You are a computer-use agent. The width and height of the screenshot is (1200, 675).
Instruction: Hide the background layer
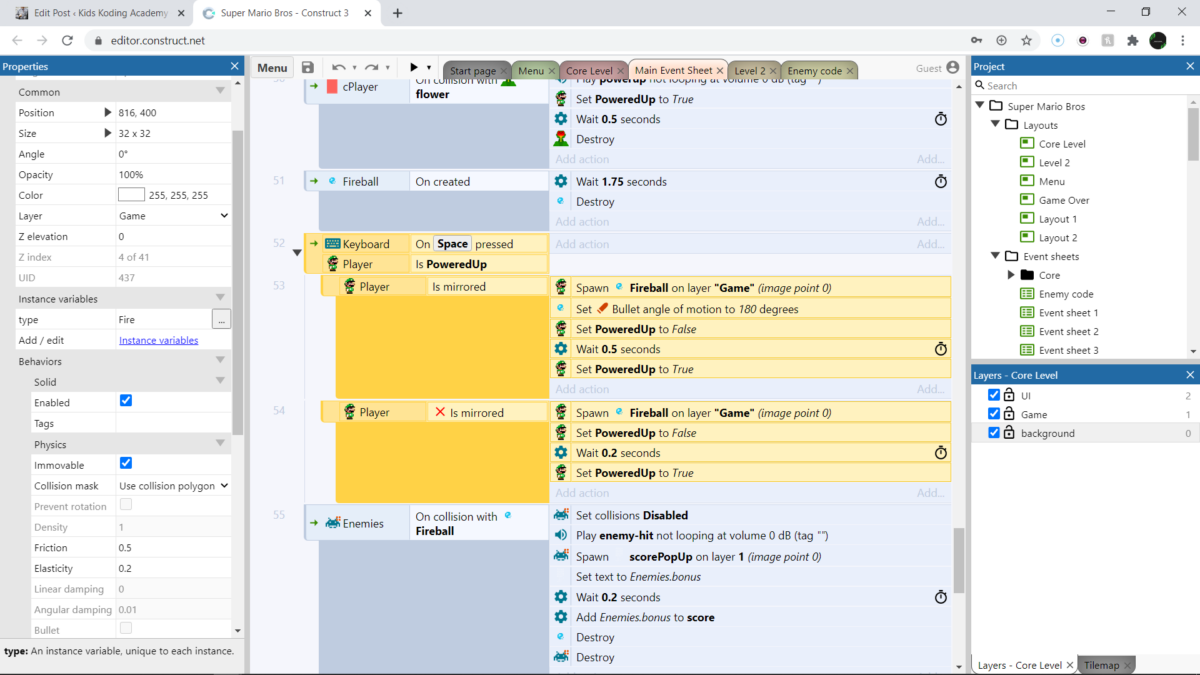994,433
